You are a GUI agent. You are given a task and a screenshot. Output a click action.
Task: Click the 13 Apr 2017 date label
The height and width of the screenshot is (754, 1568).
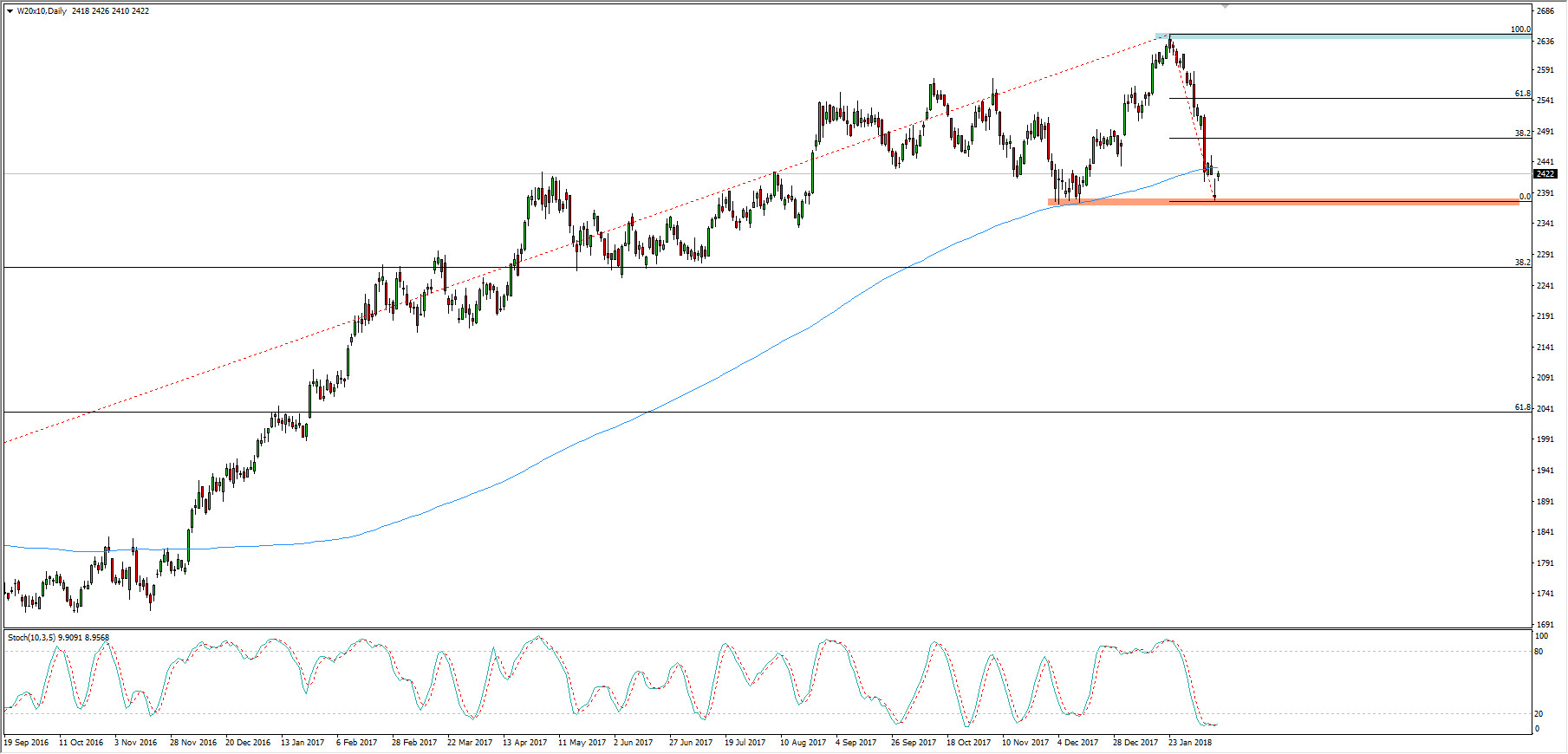(x=524, y=743)
